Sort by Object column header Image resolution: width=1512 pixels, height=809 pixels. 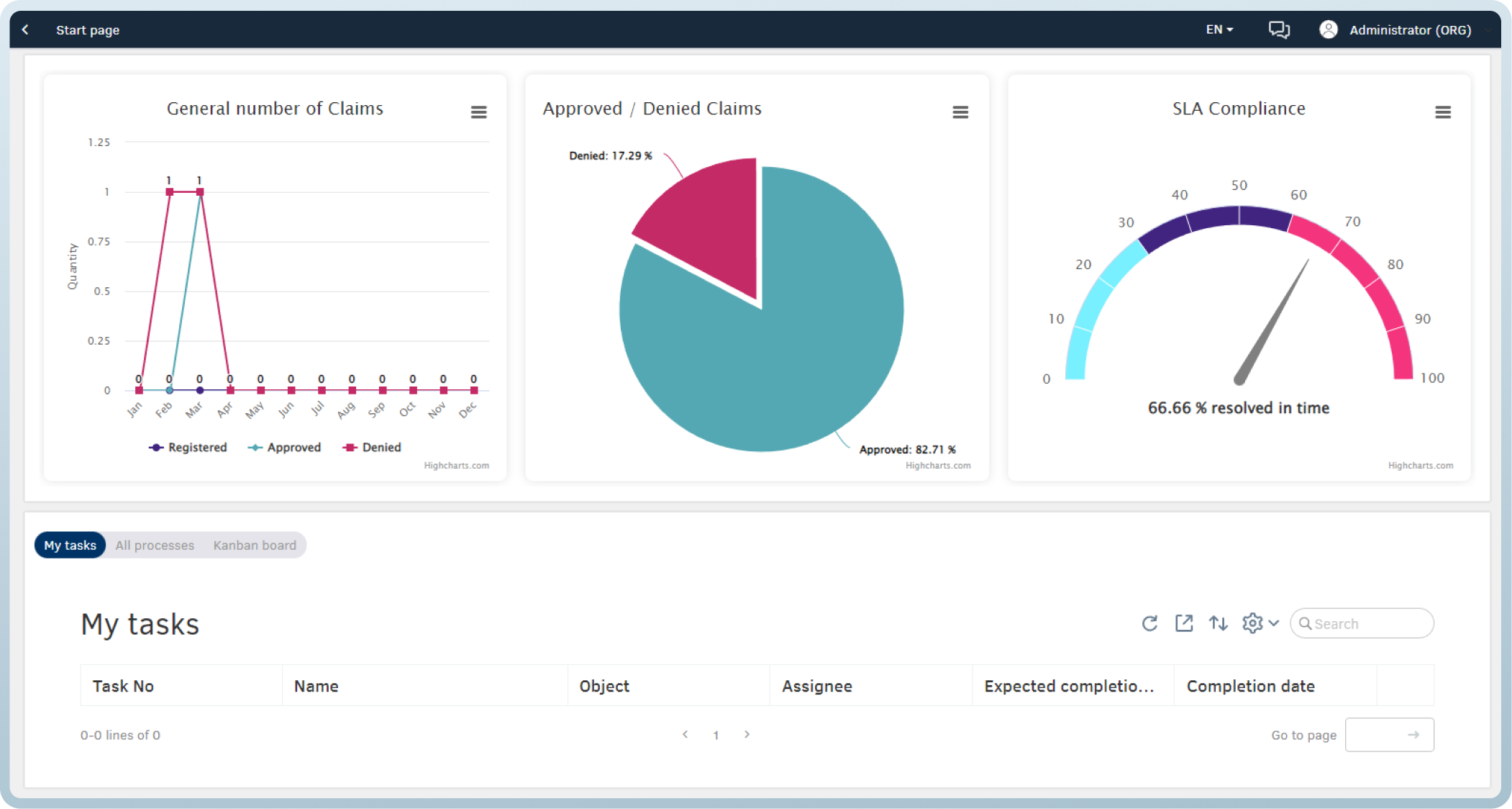[x=668, y=686]
